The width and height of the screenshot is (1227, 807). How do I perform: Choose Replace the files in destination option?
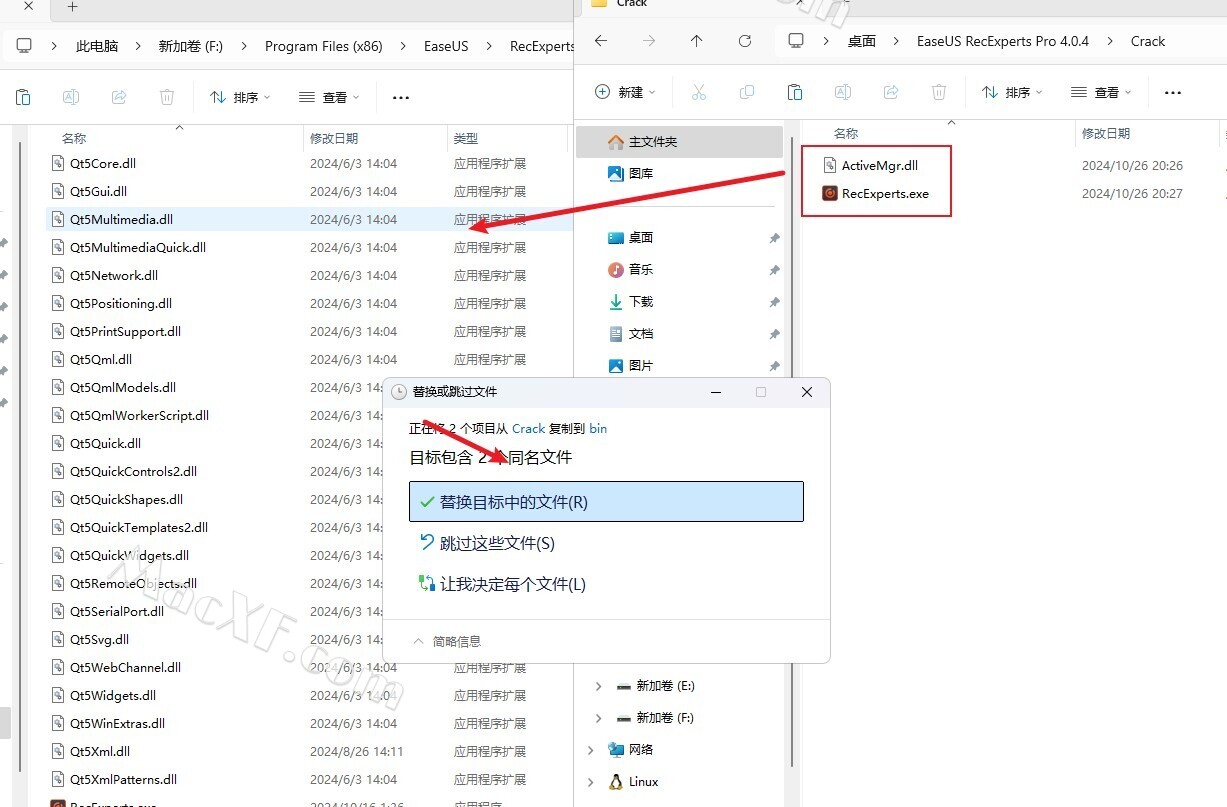tap(606, 502)
